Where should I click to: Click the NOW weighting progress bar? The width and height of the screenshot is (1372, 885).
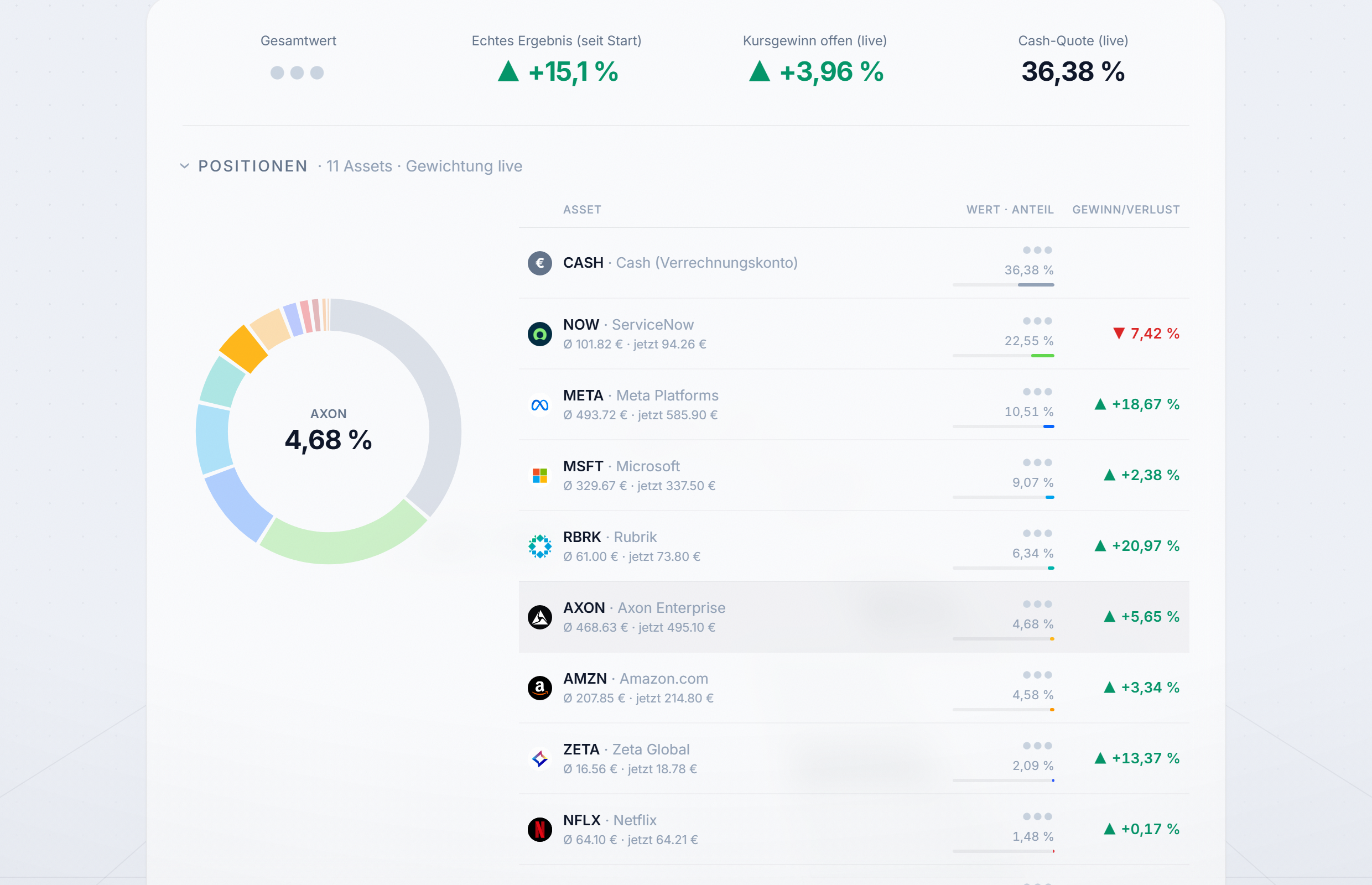pos(1003,356)
